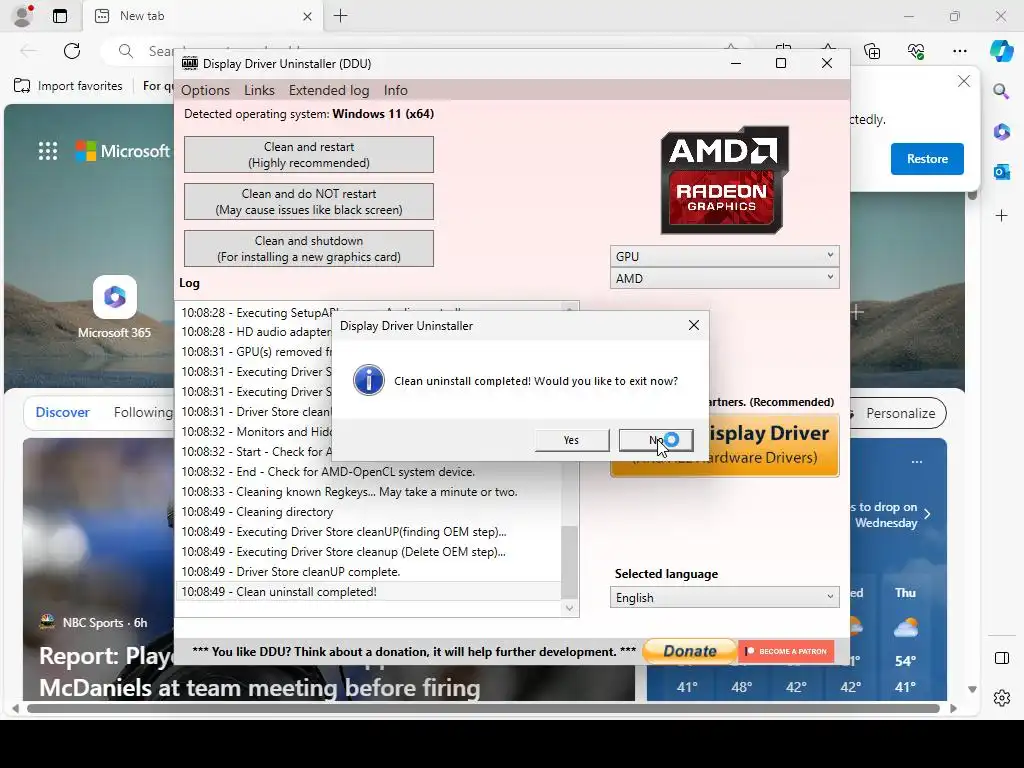Open the Microsoft 365 sidebar icon
This screenshot has width=1024, height=768.
1002,132
